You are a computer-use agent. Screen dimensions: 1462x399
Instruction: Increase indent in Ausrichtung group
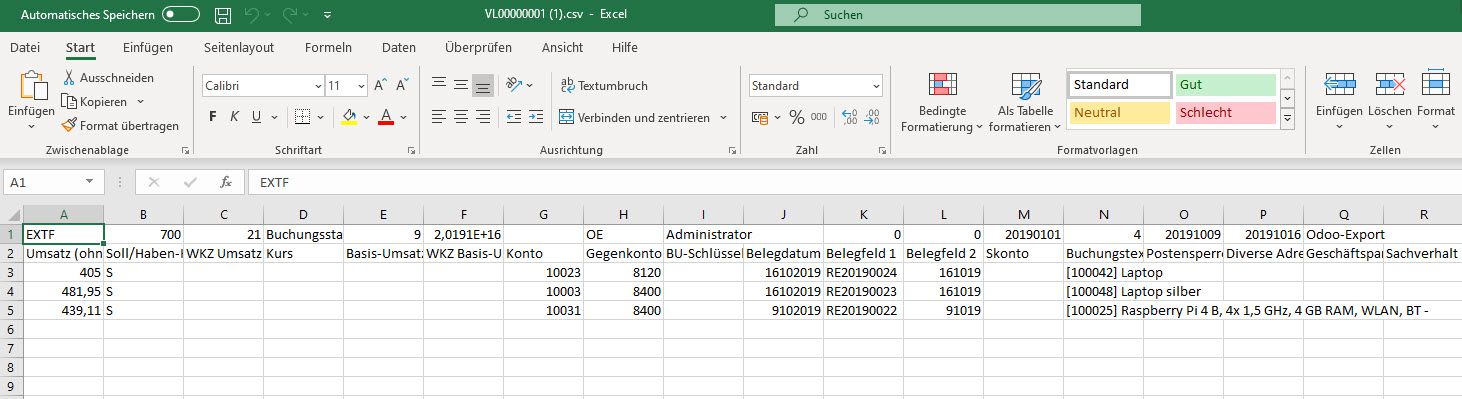pyautogui.click(x=536, y=117)
